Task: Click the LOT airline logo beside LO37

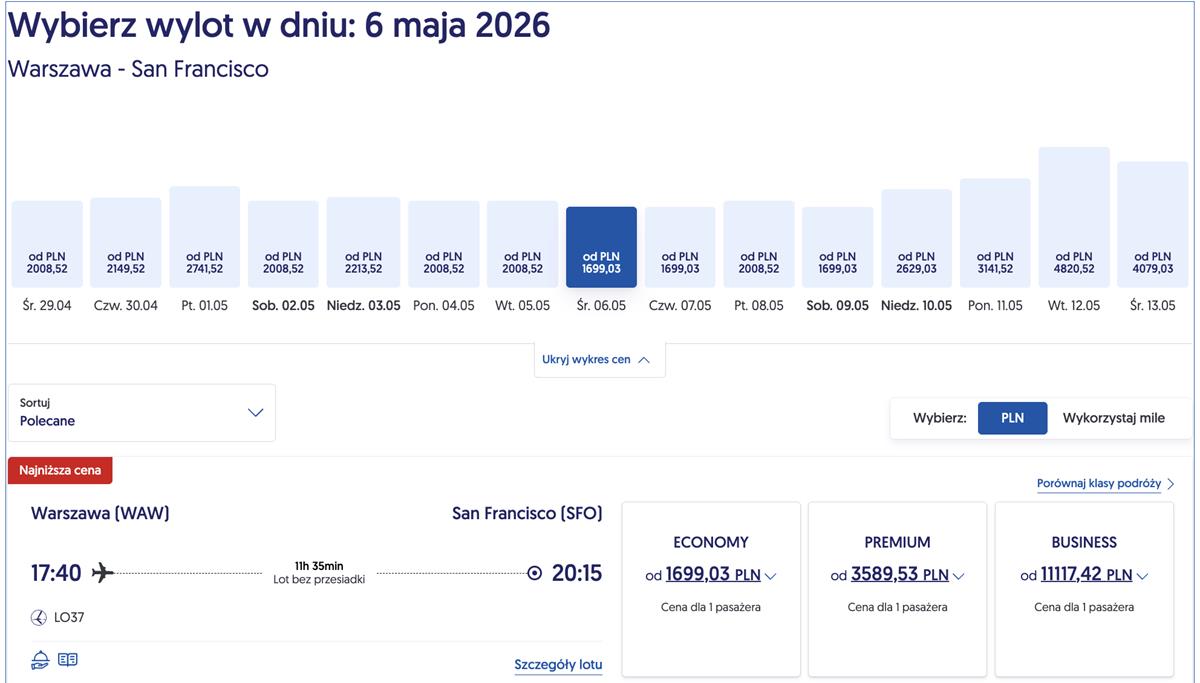Action: (x=39, y=618)
